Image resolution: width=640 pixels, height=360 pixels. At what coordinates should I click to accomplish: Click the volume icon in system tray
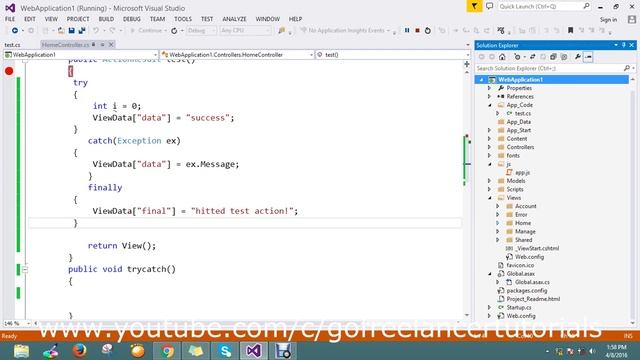(x=592, y=351)
